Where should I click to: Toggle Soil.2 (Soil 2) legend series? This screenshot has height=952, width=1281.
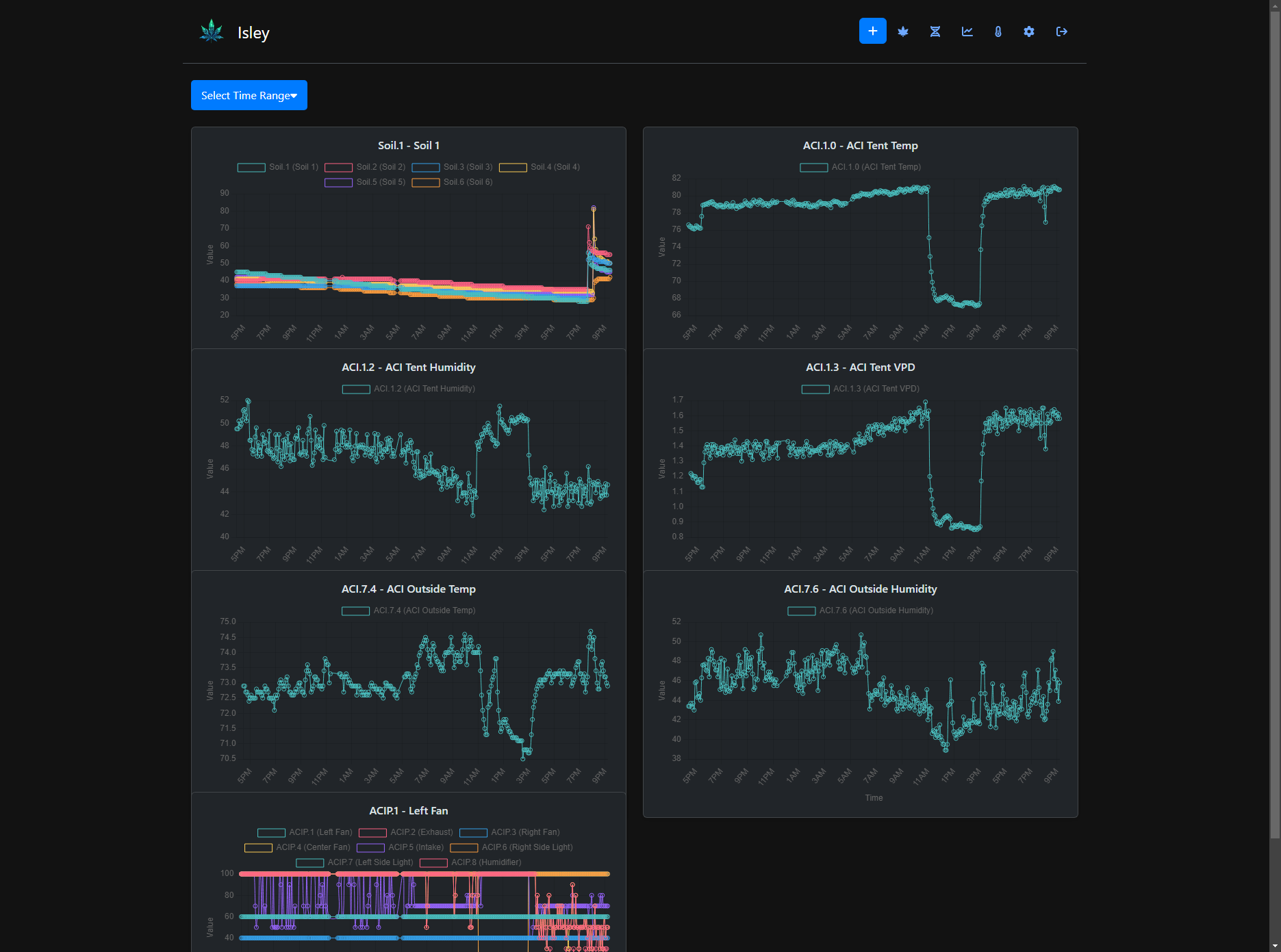tap(365, 167)
